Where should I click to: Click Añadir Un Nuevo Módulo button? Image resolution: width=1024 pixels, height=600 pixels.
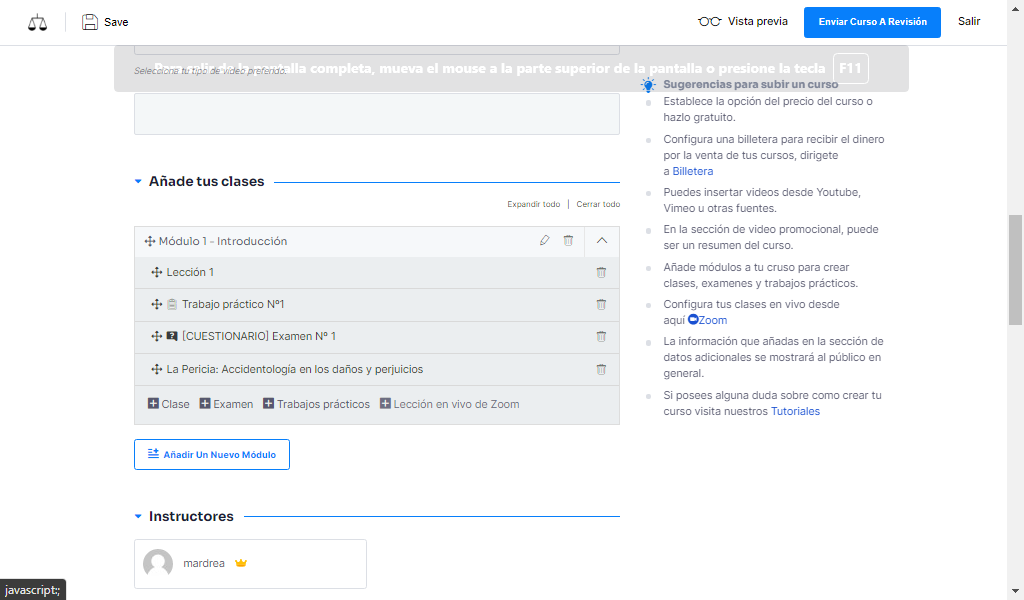212,454
